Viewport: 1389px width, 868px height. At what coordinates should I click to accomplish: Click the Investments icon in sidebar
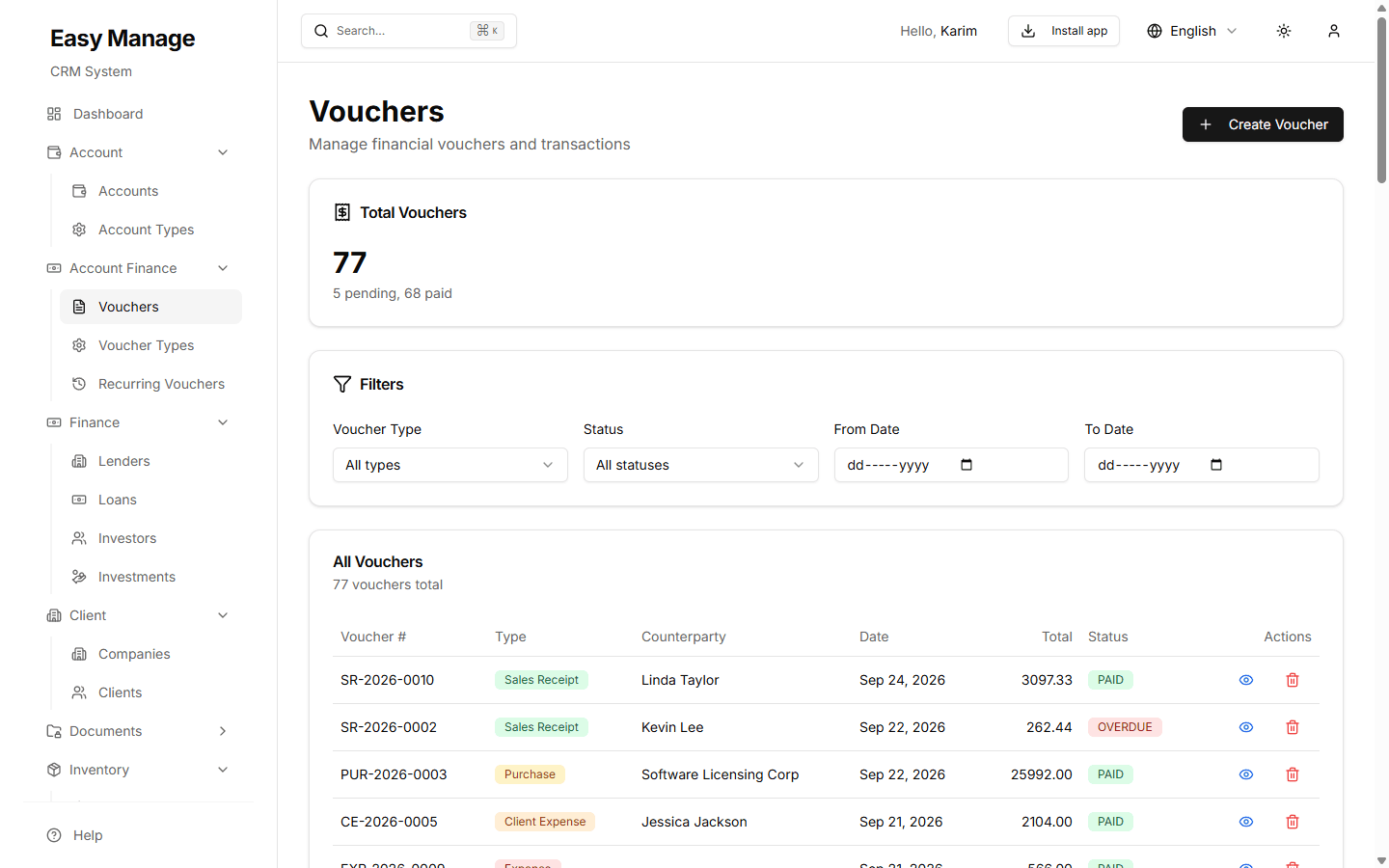pyautogui.click(x=79, y=577)
